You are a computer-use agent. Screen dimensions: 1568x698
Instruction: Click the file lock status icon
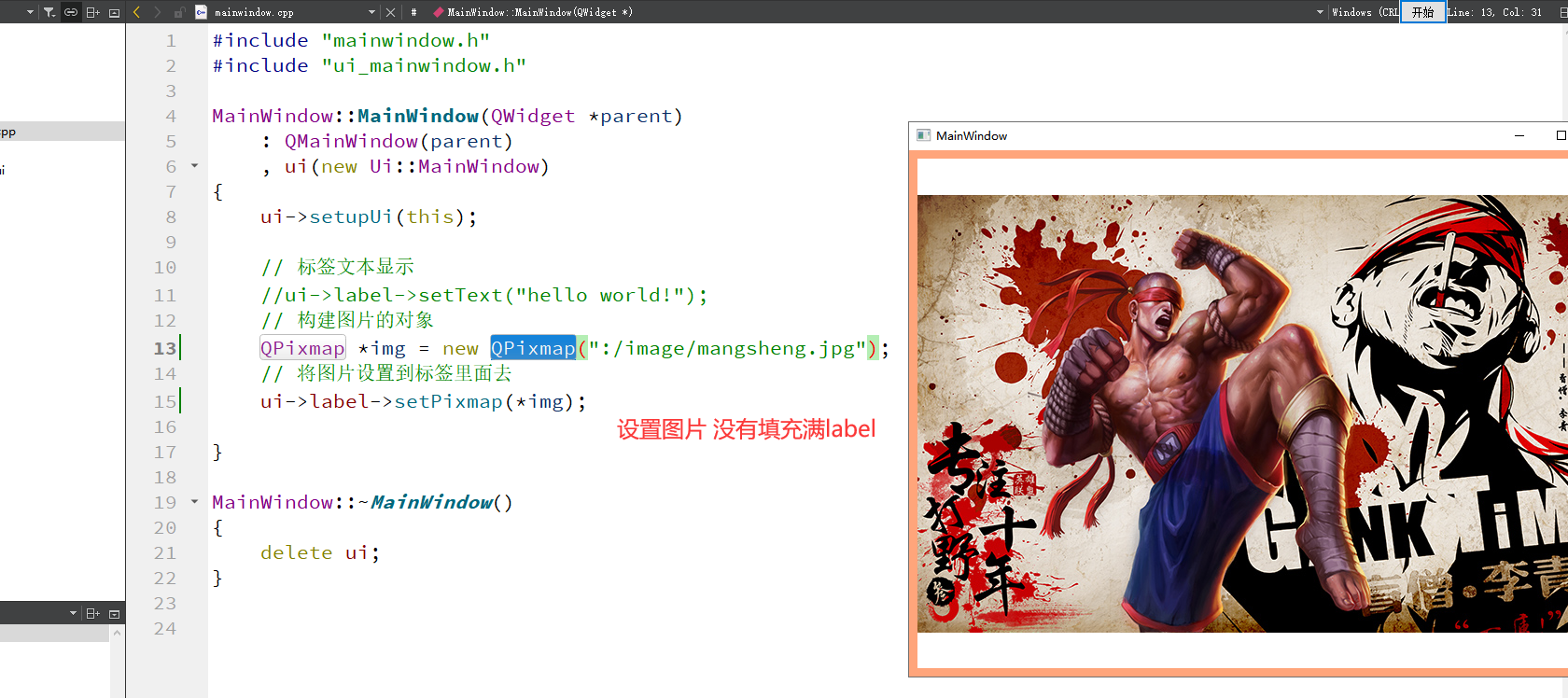[x=179, y=12]
